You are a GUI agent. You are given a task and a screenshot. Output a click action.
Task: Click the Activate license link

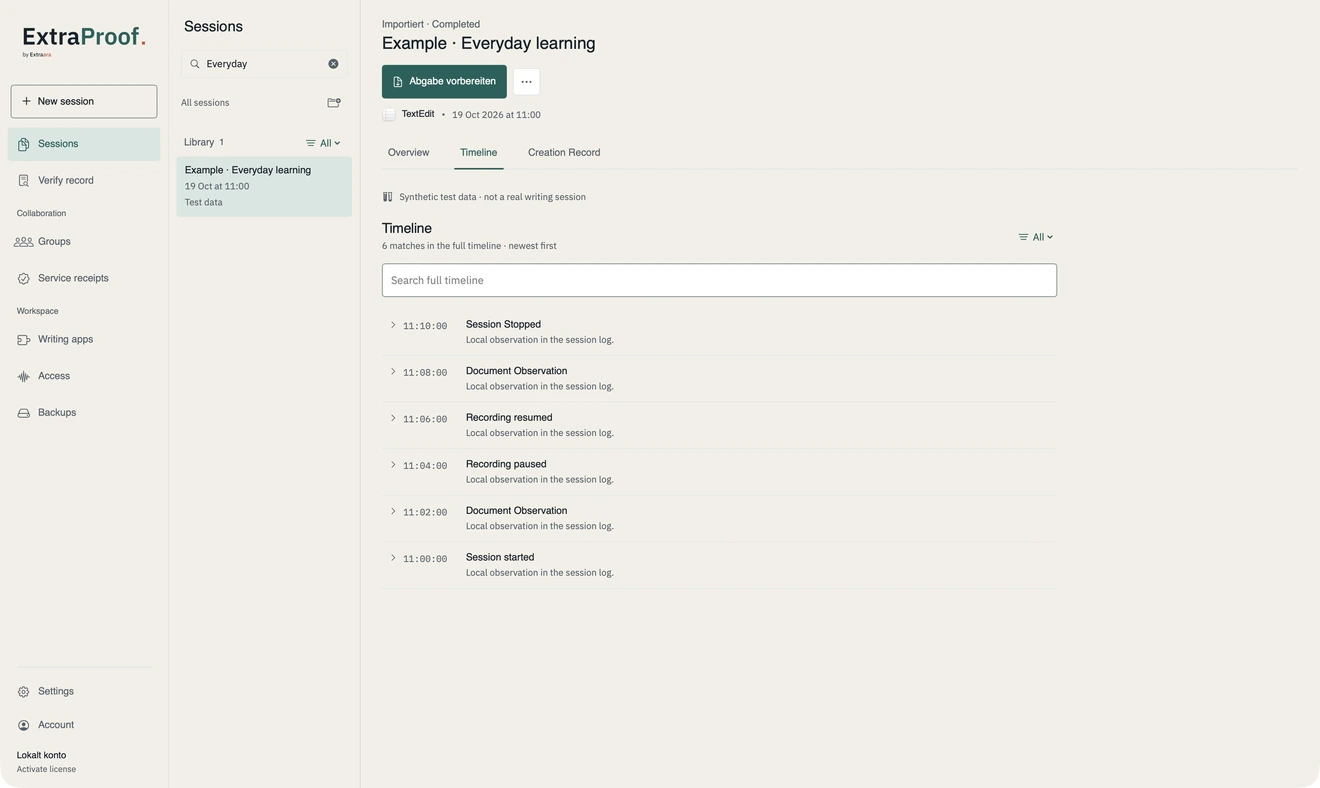tap(46, 770)
